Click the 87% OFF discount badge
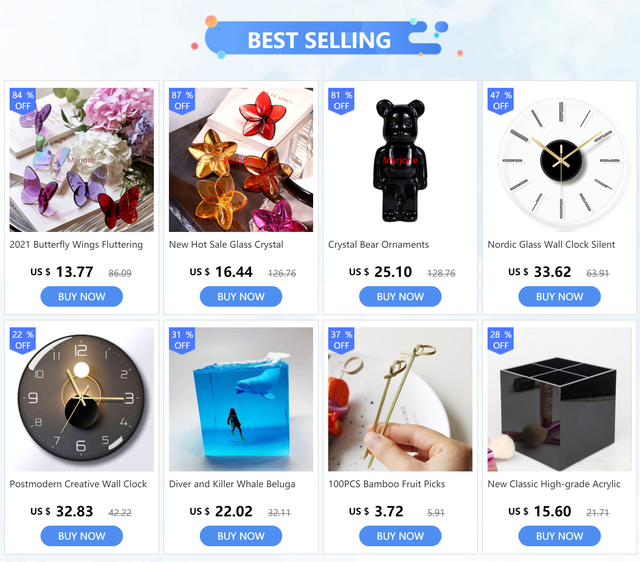This screenshot has height=562, width=640. (182, 101)
